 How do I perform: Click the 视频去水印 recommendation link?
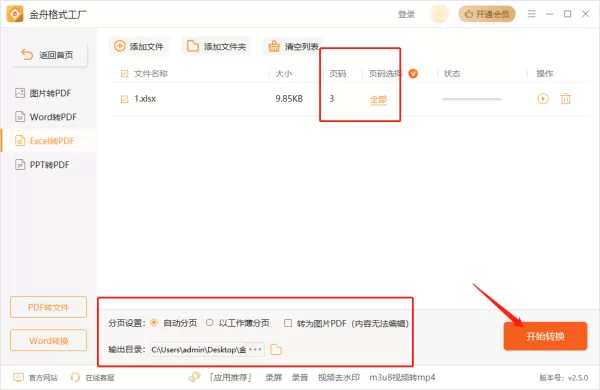click(x=339, y=378)
